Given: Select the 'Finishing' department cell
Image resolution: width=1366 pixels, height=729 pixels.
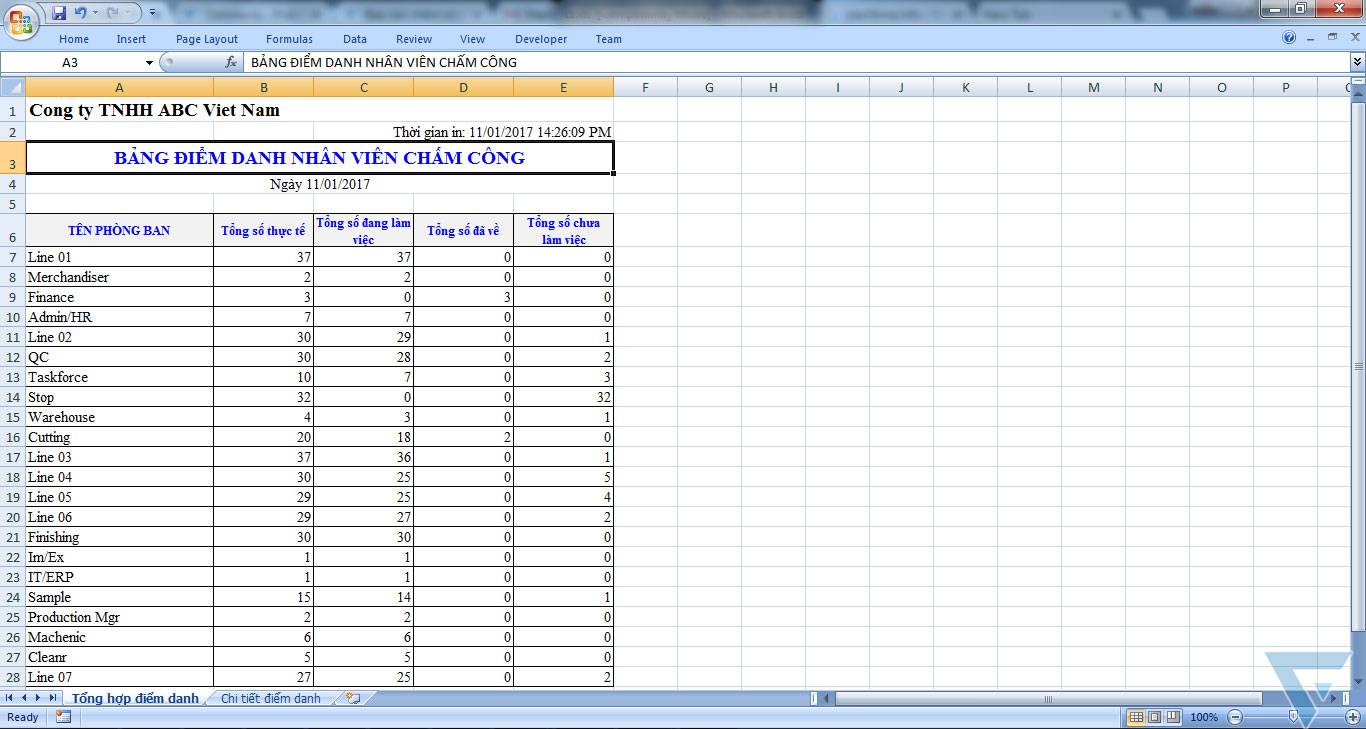Looking at the screenshot, I should [x=120, y=537].
